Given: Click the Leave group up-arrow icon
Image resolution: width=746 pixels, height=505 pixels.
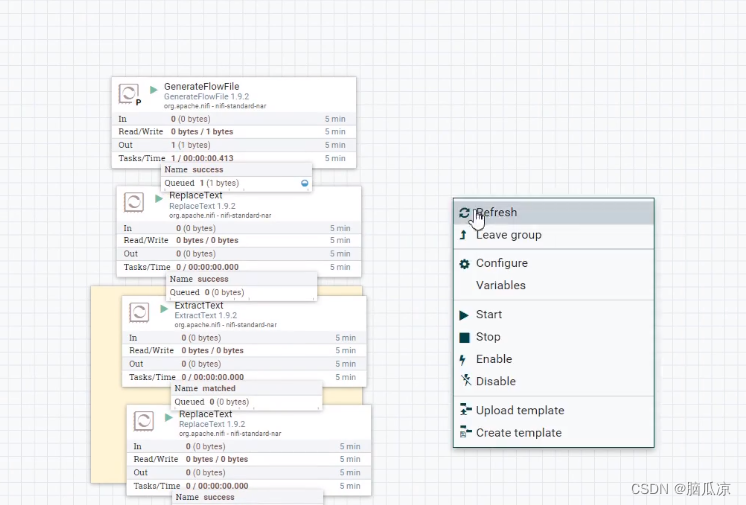Looking at the screenshot, I should click(x=463, y=235).
